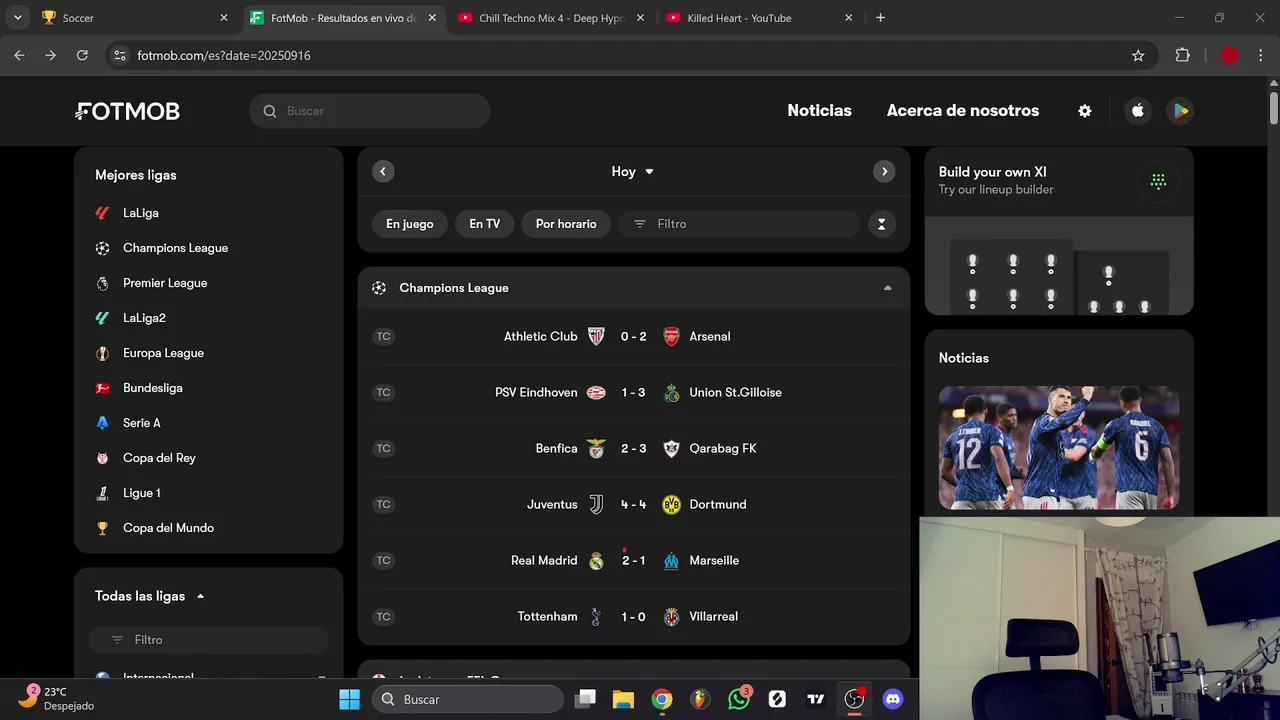Click the Copa del Mundo trophy icon
Image resolution: width=1280 pixels, height=720 pixels.
tap(102, 528)
